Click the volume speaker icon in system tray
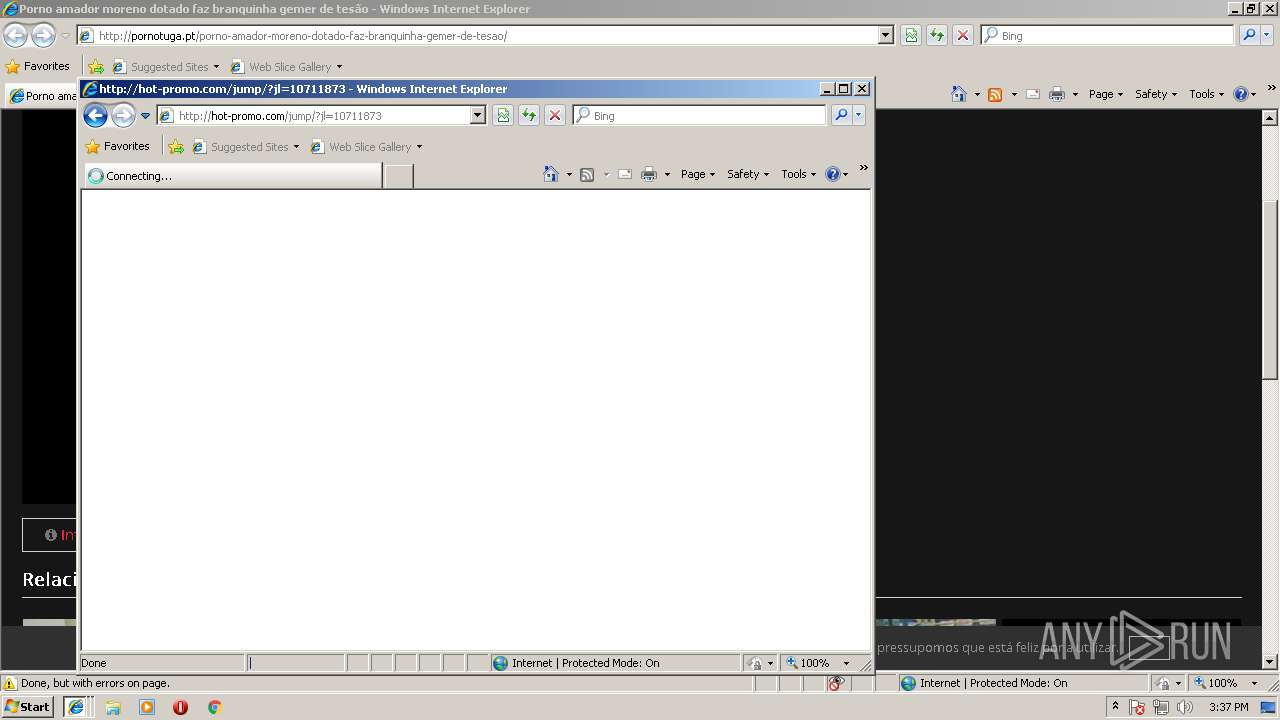This screenshot has height=720, width=1280. (x=1185, y=707)
